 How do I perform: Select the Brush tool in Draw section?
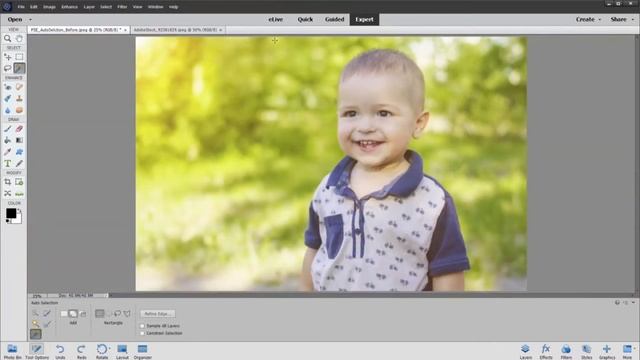(7, 129)
